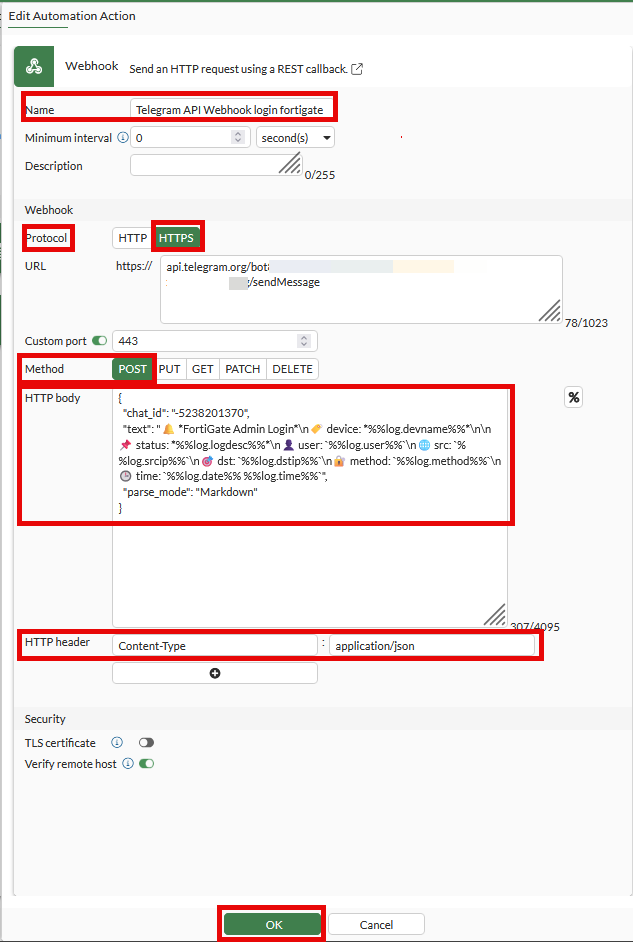
Task: Disable the Verify remote host toggle
Action: coord(147,764)
